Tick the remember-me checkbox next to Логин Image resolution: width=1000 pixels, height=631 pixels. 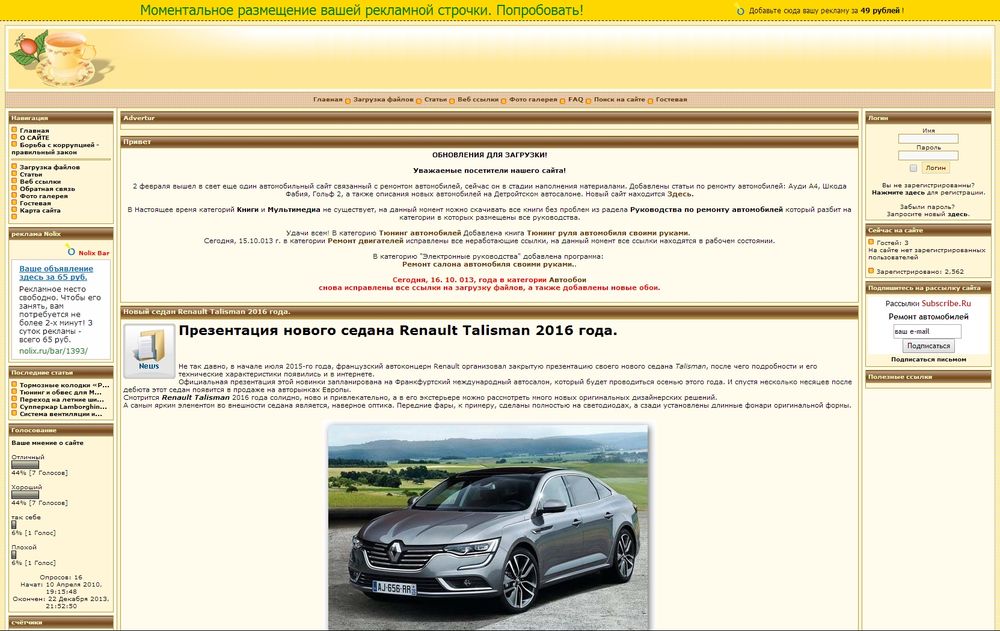pos(913,168)
